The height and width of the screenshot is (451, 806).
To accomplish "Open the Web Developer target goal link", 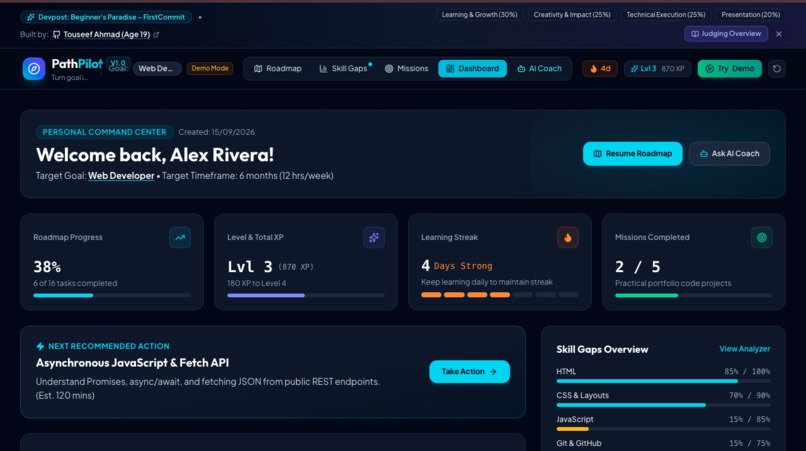I will click(121, 175).
